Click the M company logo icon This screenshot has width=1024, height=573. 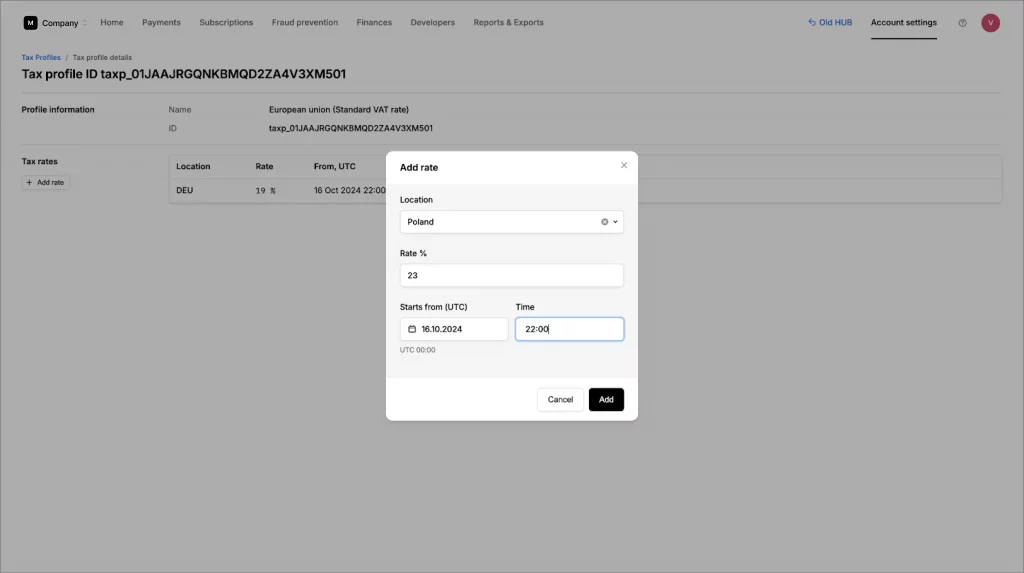30,23
